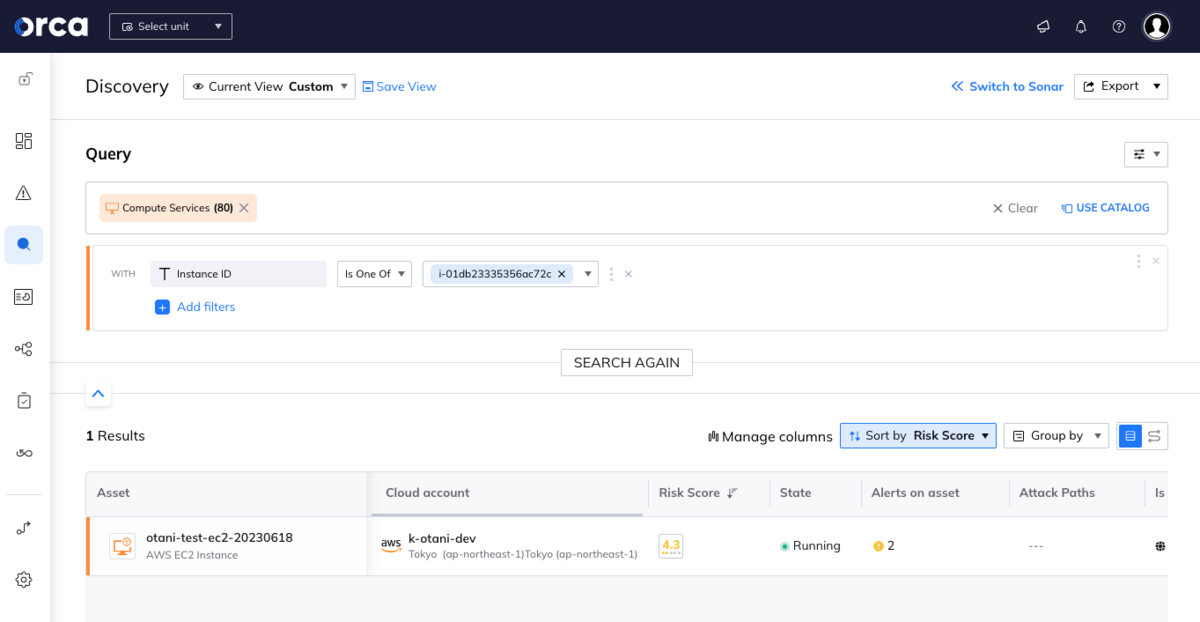Screen dimensions: 1200x622
Task: Open the Select unit dropdown
Action: pyautogui.click(x=170, y=26)
